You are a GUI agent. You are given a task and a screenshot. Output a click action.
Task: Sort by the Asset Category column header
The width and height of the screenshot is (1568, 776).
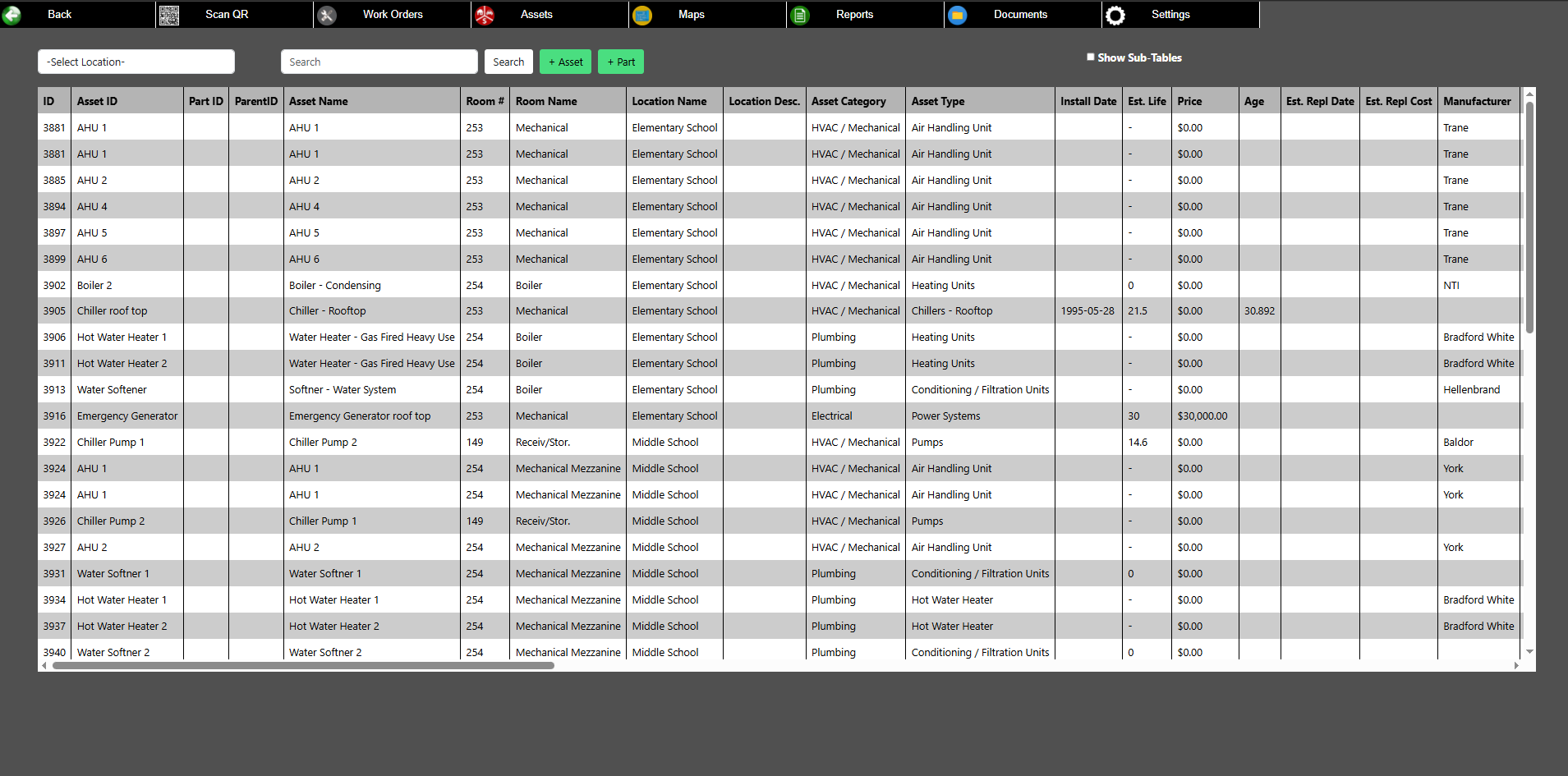(848, 101)
